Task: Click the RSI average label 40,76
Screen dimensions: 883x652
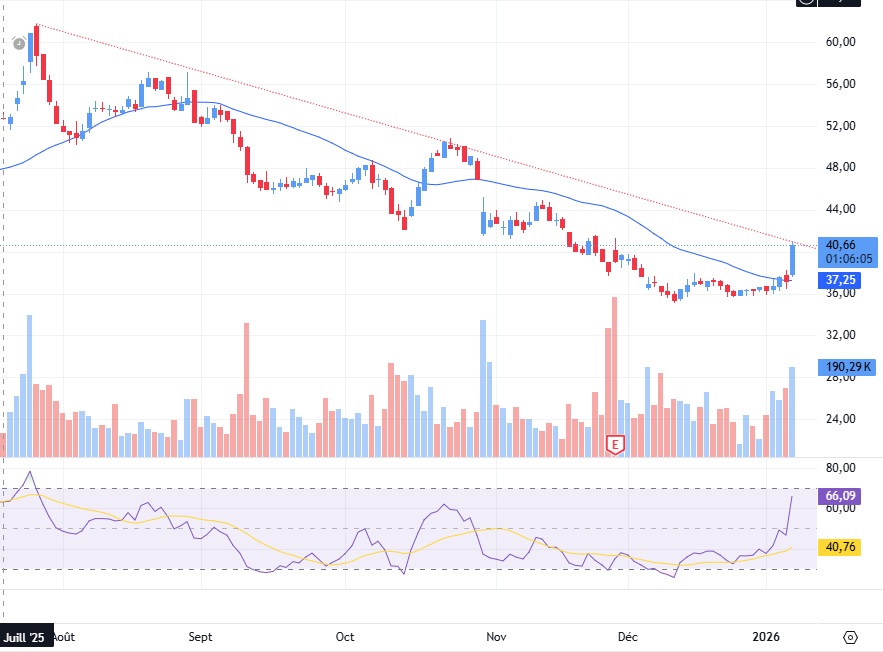Action: click(840, 547)
